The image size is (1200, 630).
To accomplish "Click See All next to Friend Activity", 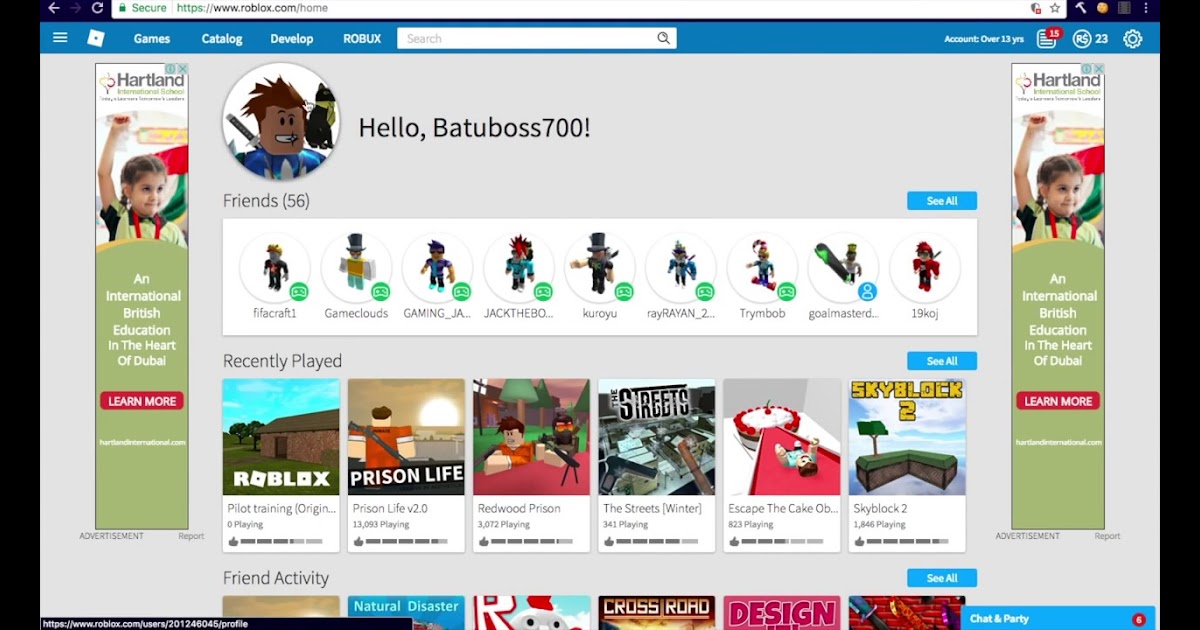I will click(x=942, y=578).
